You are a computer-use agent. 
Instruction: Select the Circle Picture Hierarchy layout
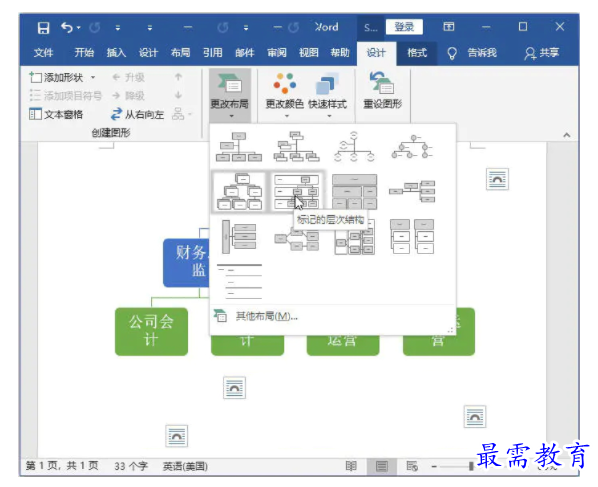pos(412,146)
